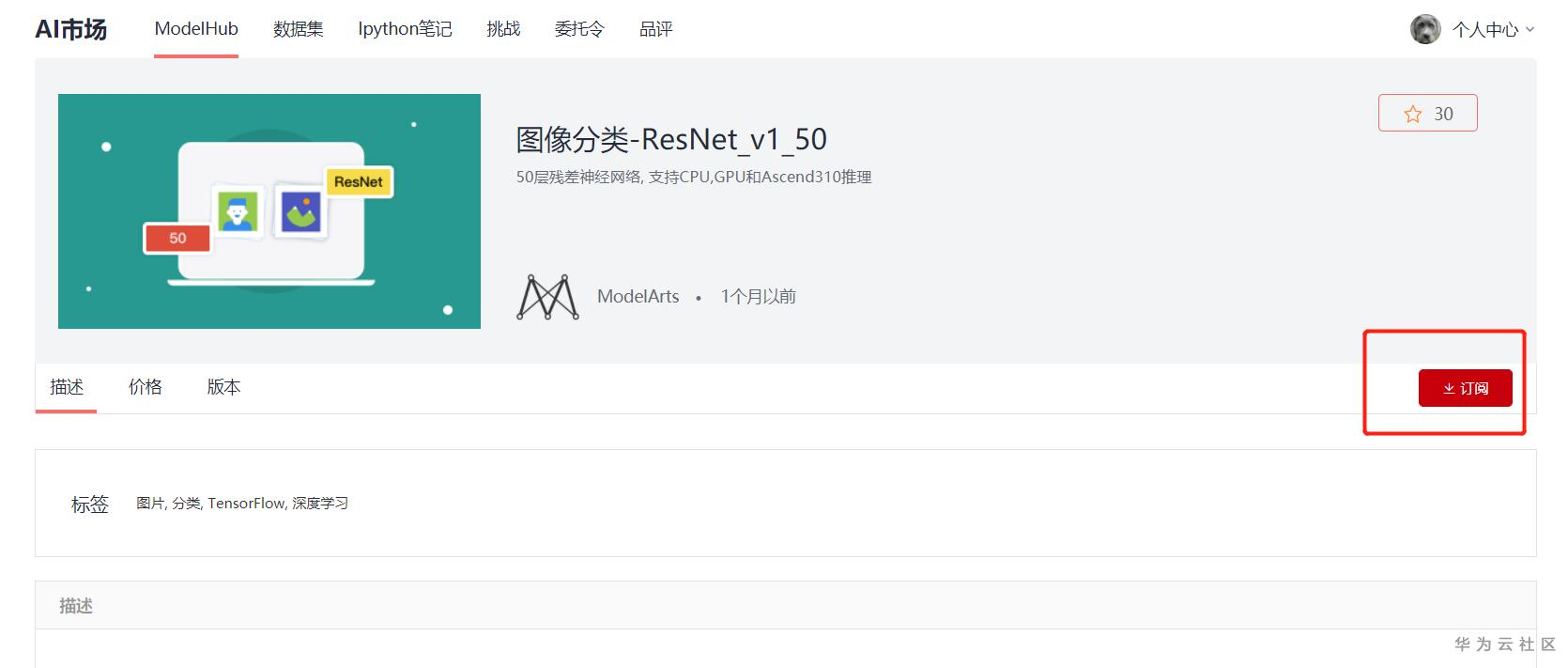
Task: Click the tags text 图片, 分类, TensorFlow, 深度学习
Action: click(x=242, y=504)
